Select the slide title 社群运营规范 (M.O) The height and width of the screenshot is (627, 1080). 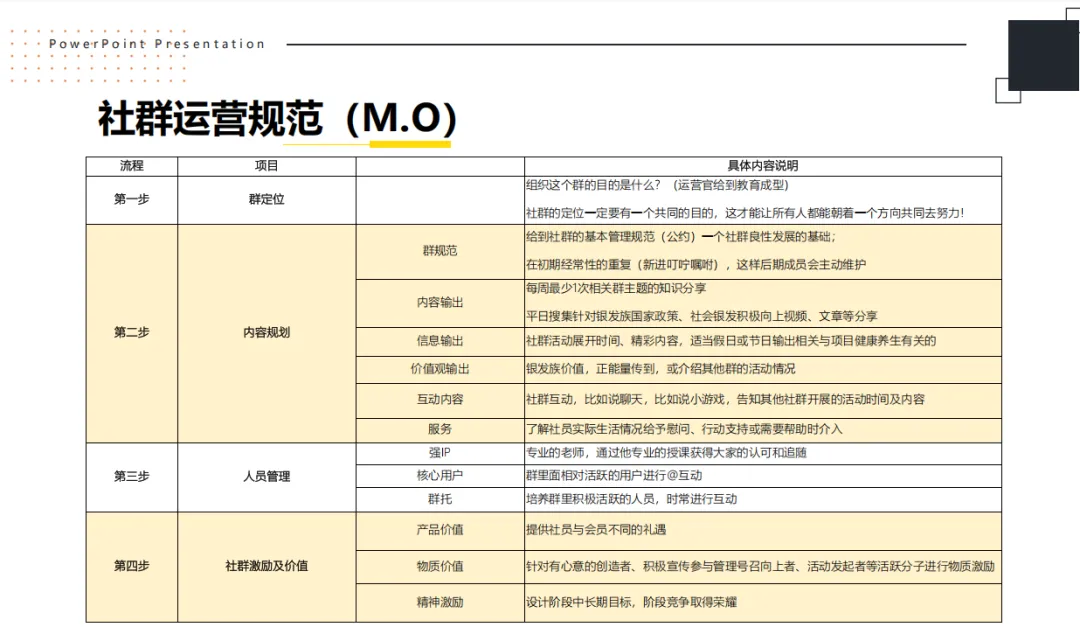pyautogui.click(x=277, y=118)
